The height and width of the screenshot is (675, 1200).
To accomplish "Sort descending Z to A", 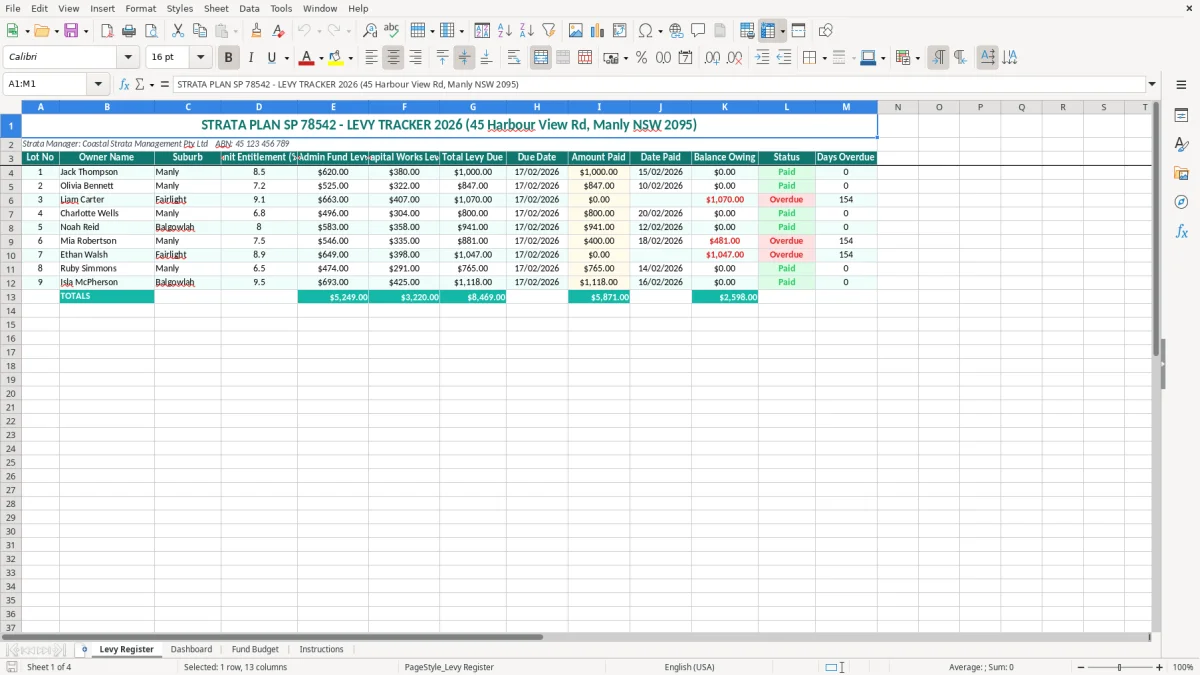I will click(x=527, y=31).
